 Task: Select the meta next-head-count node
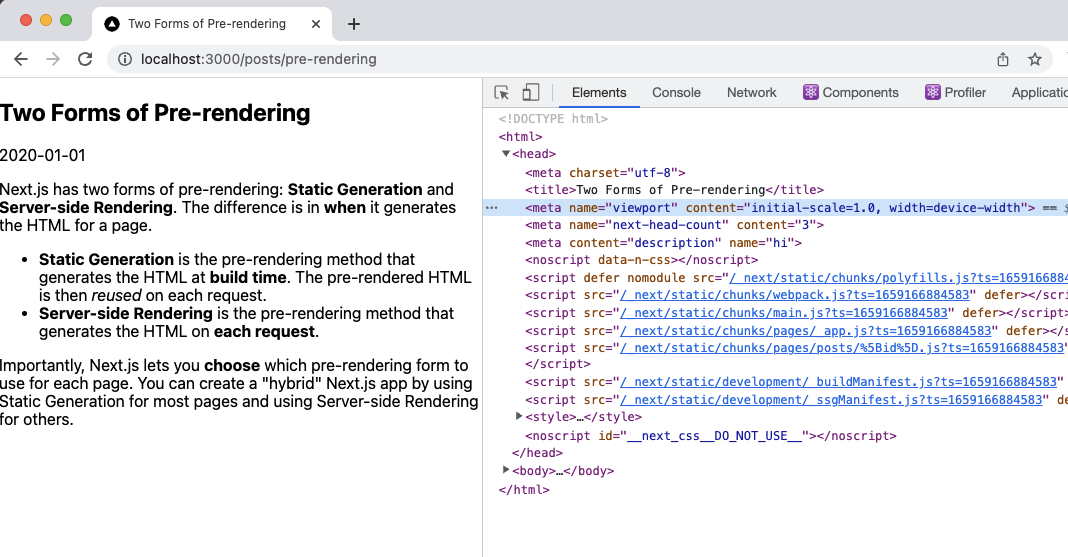coord(674,225)
